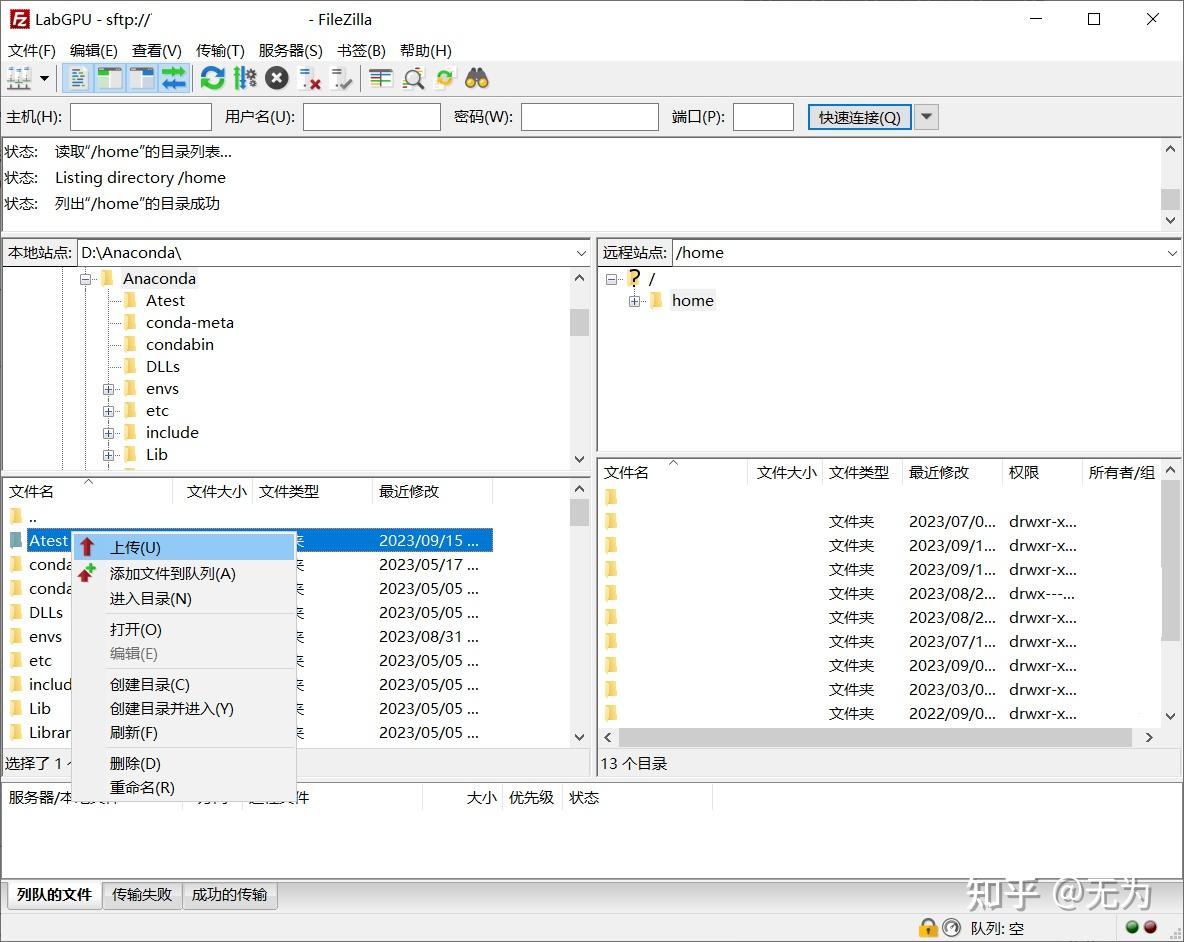
Task: Click the 快速连接(Q) button
Action: 859,117
